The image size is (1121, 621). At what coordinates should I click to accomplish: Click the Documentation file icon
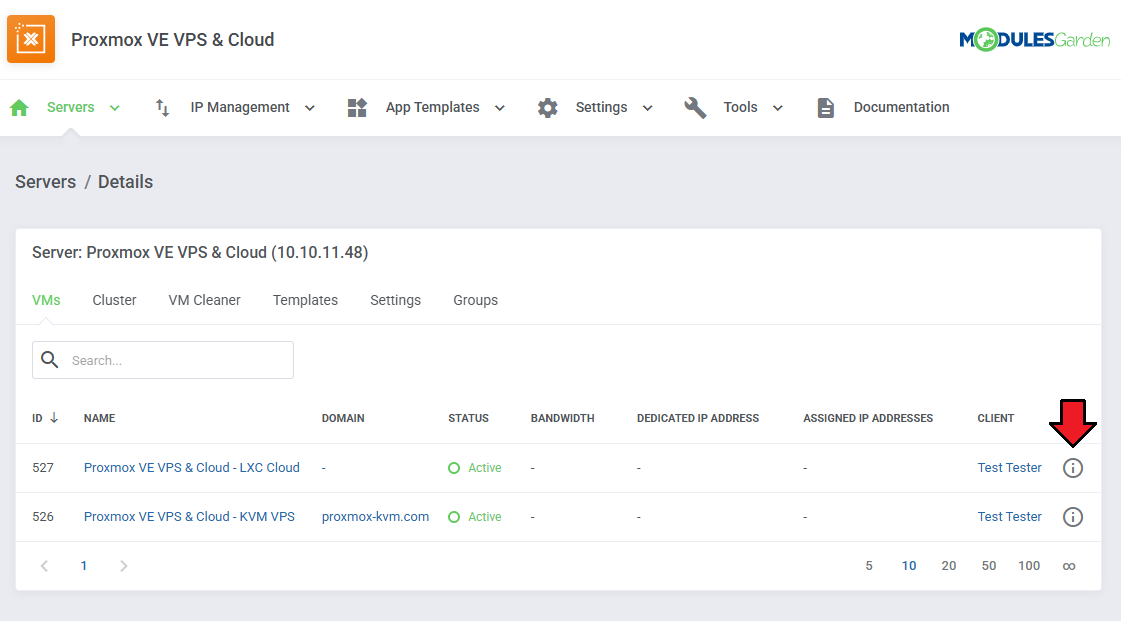826,107
